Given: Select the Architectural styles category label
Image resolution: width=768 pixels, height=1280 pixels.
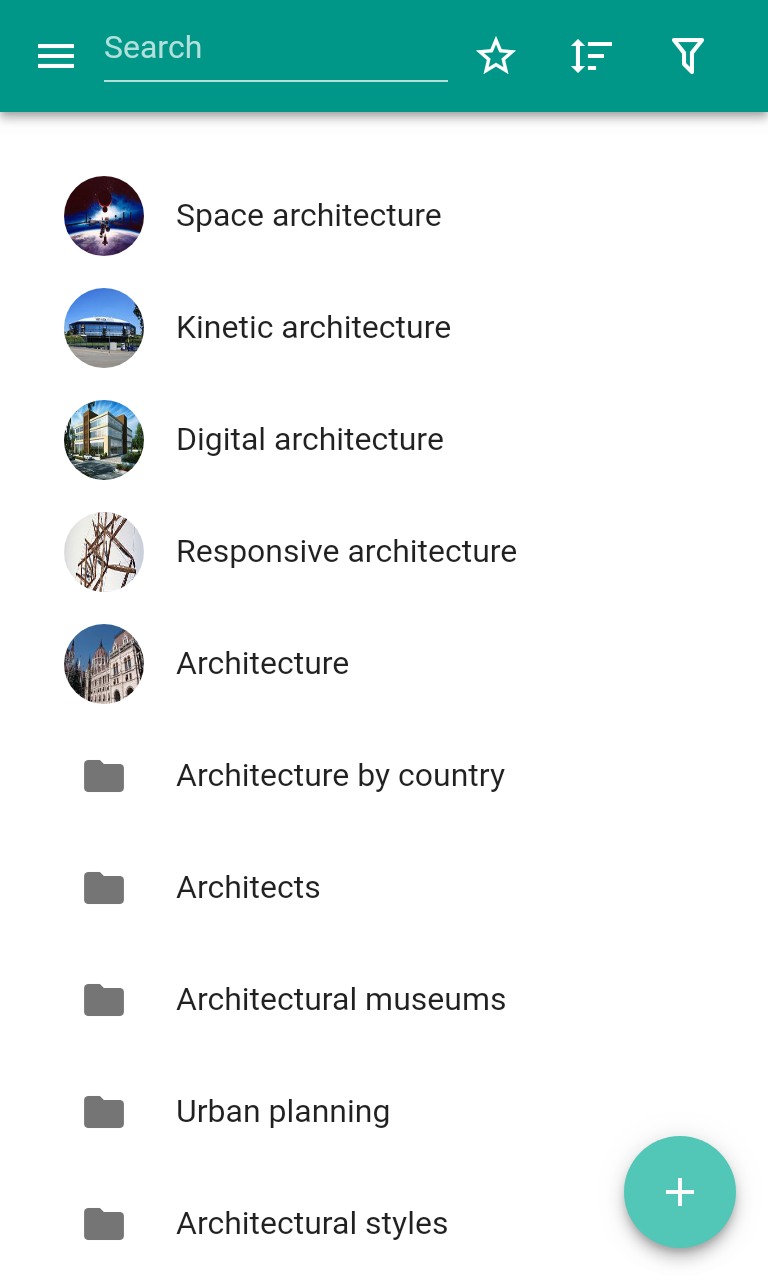Looking at the screenshot, I should (312, 1224).
